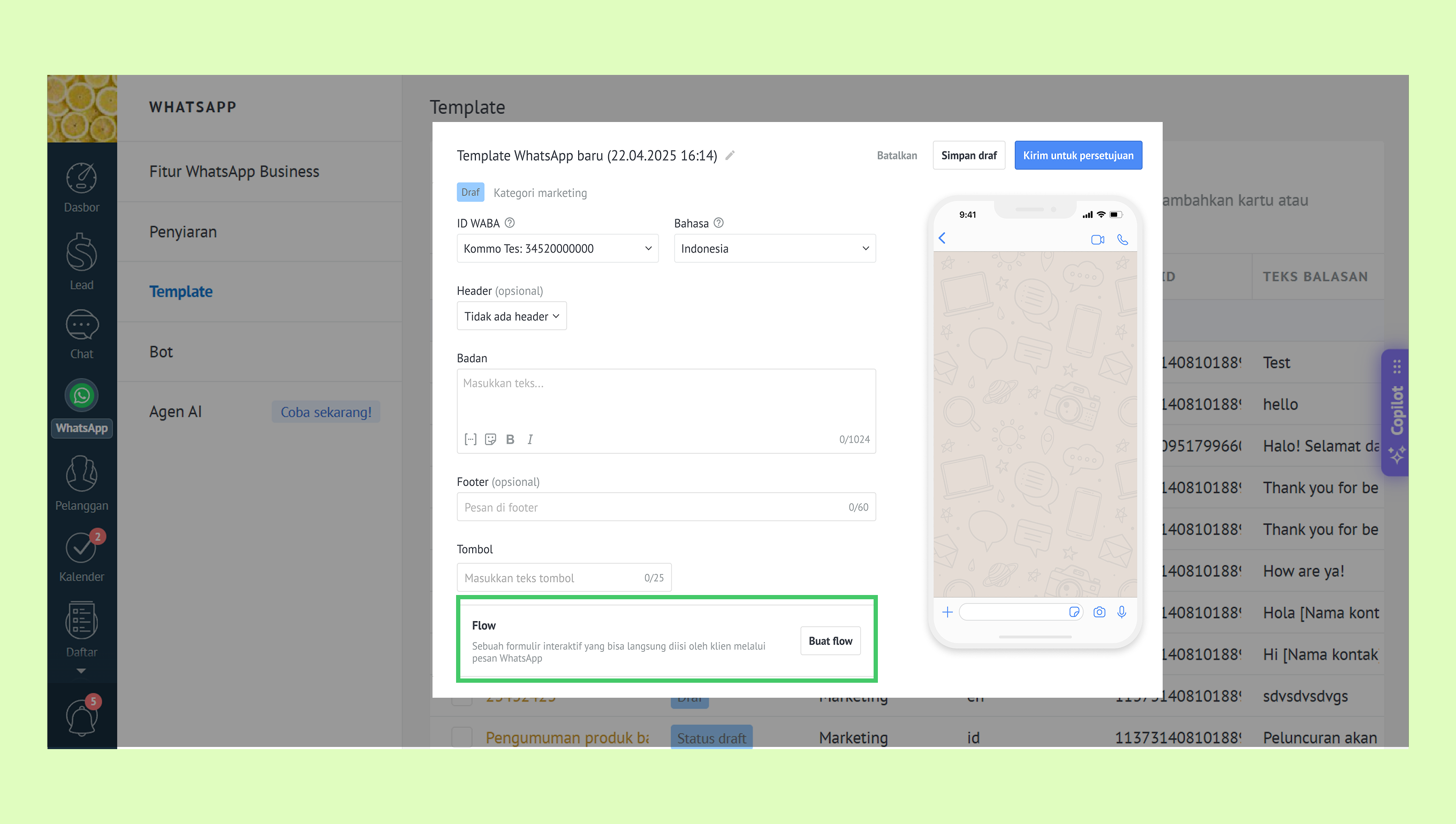The image size is (1456, 824).
Task: Expand the Bahasa Indonesia dropdown
Action: click(x=775, y=248)
